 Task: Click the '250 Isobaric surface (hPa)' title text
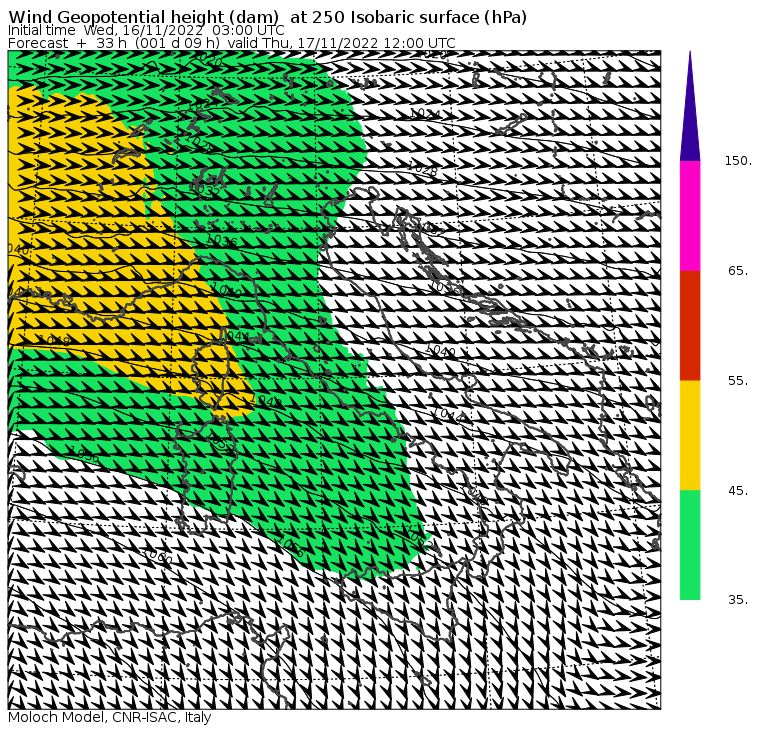pyautogui.click(x=419, y=17)
